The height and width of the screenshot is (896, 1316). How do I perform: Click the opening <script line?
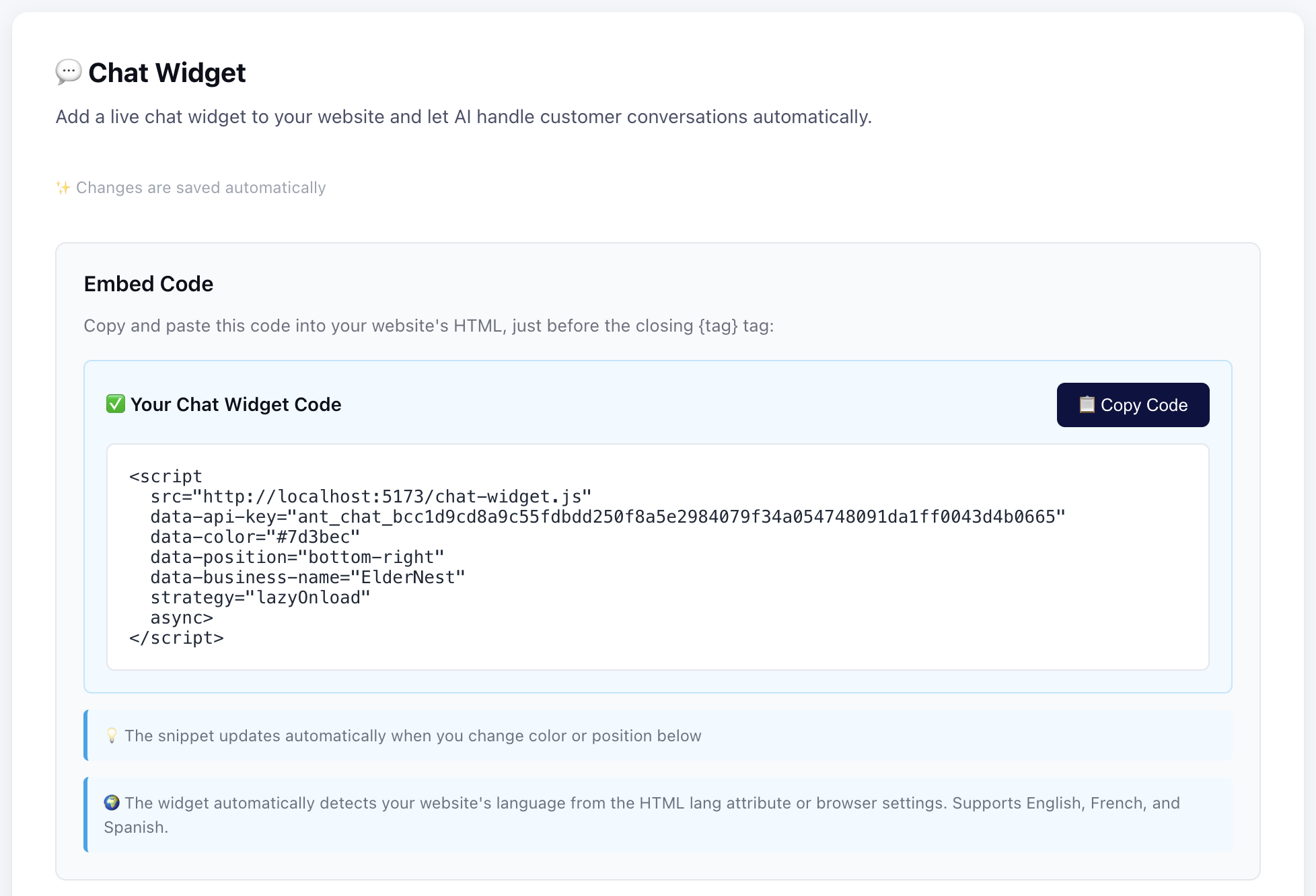point(166,476)
